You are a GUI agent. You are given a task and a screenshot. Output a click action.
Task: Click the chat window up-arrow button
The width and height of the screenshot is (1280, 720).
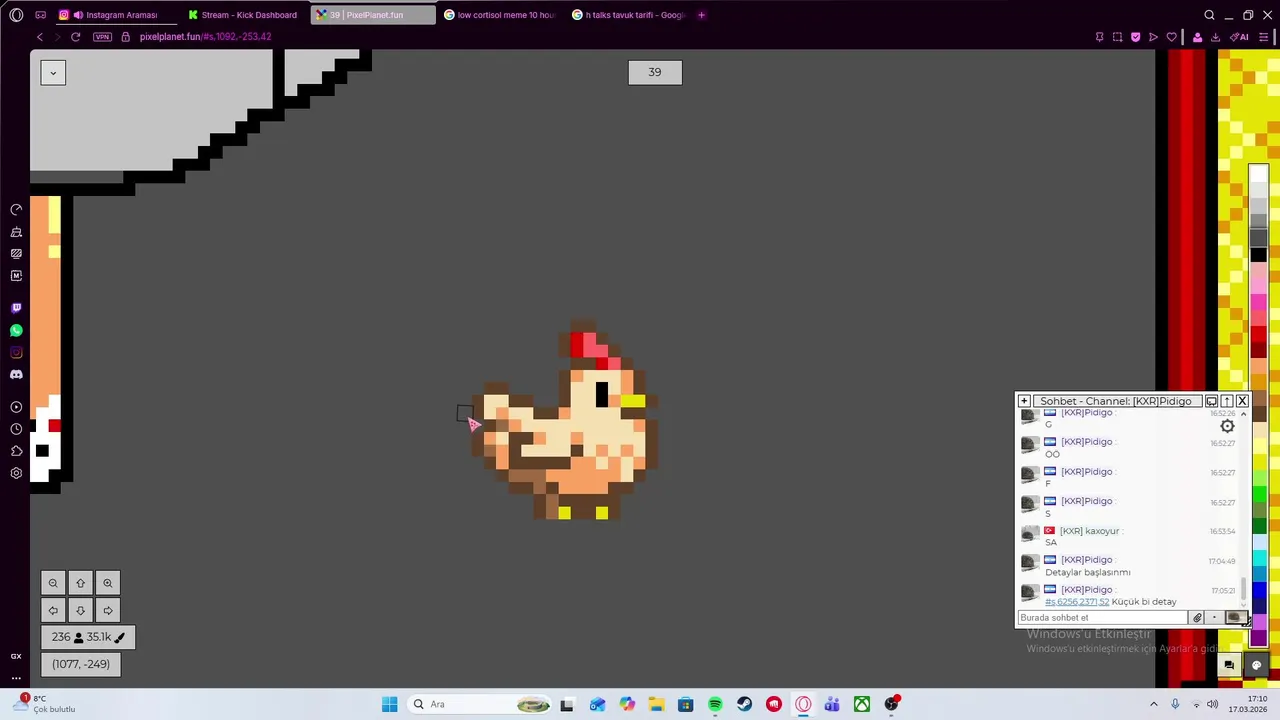tap(1227, 401)
